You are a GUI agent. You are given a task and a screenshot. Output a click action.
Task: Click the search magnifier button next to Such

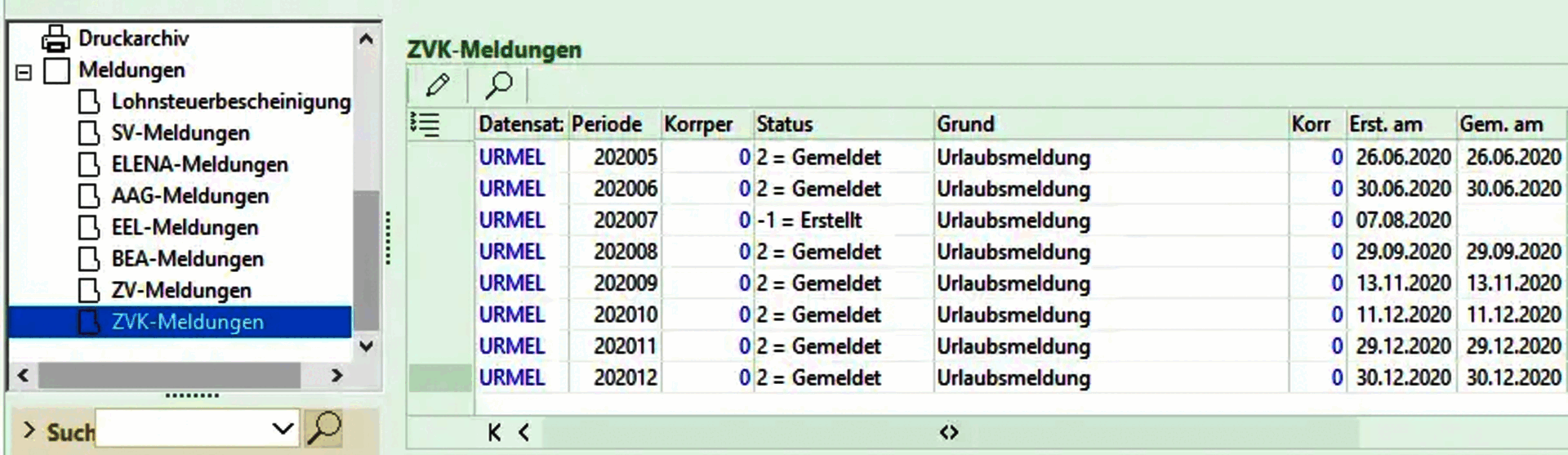[324, 428]
